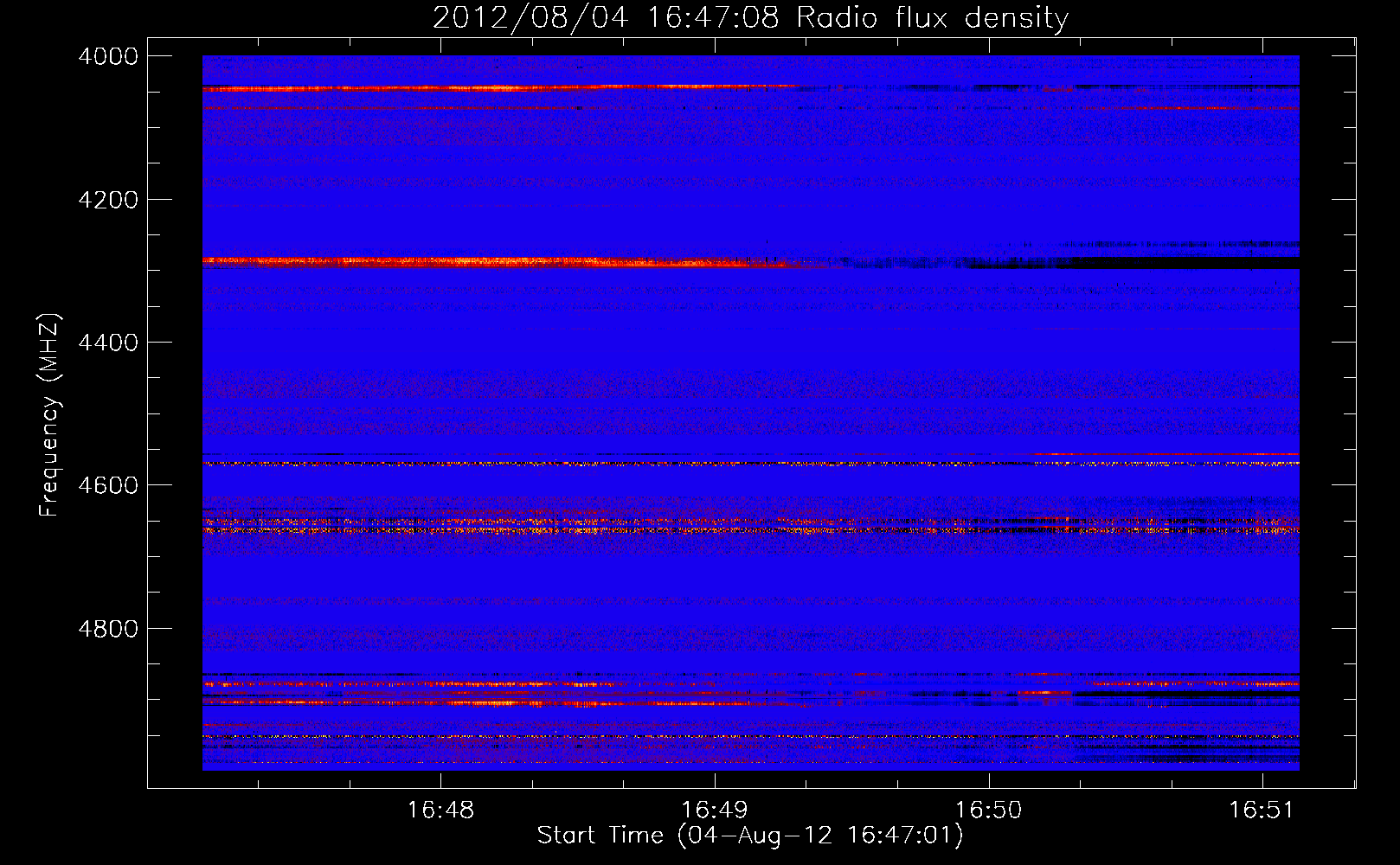Select the "4200" frequency axis label
The height and width of the screenshot is (865, 1400).
click(x=108, y=200)
